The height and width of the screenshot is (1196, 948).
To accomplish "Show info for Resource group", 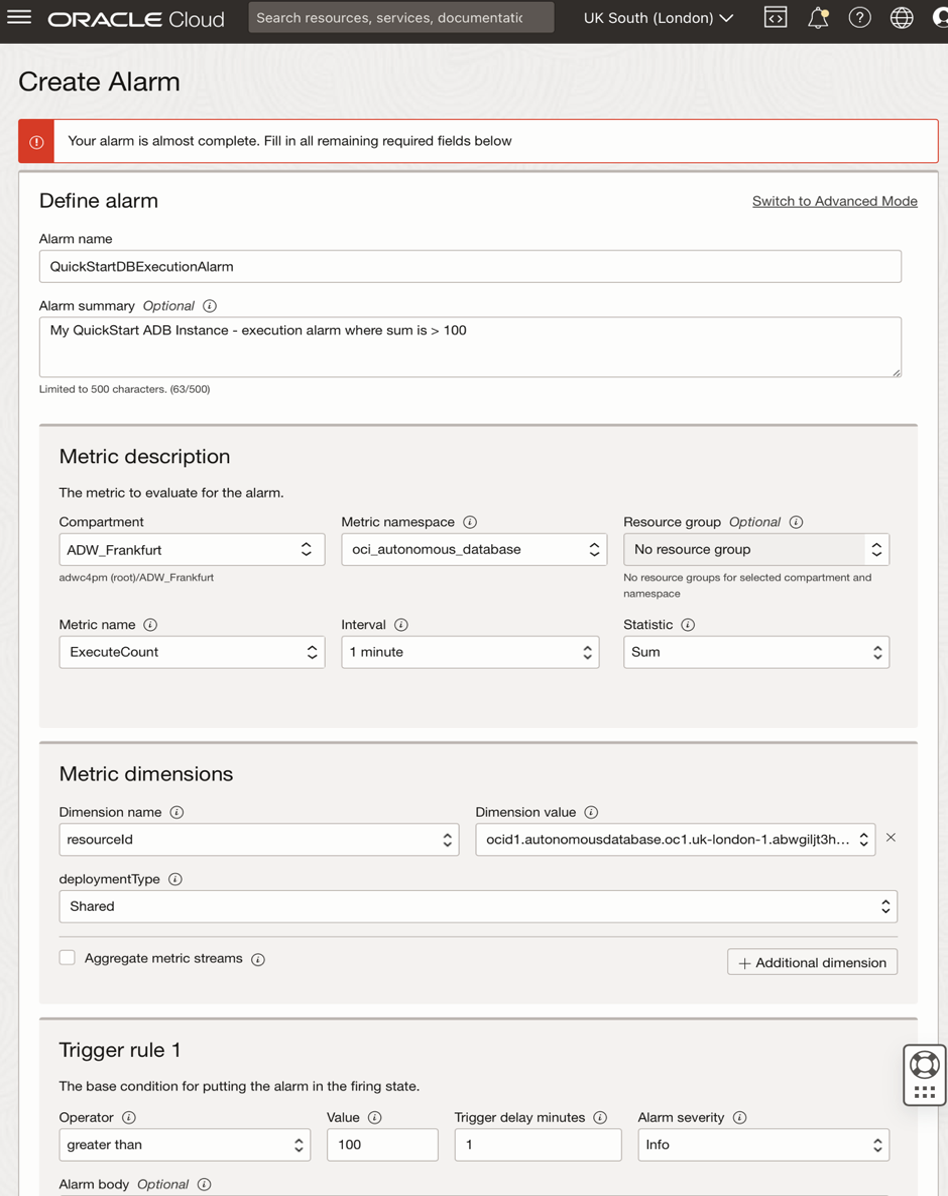I will 796,522.
